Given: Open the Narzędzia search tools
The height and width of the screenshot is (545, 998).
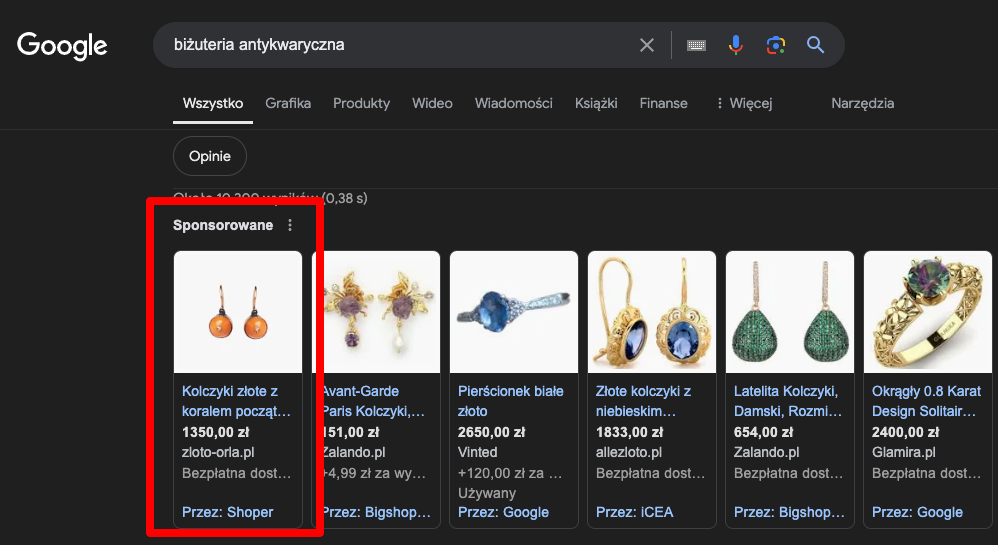Looking at the screenshot, I should 862,103.
